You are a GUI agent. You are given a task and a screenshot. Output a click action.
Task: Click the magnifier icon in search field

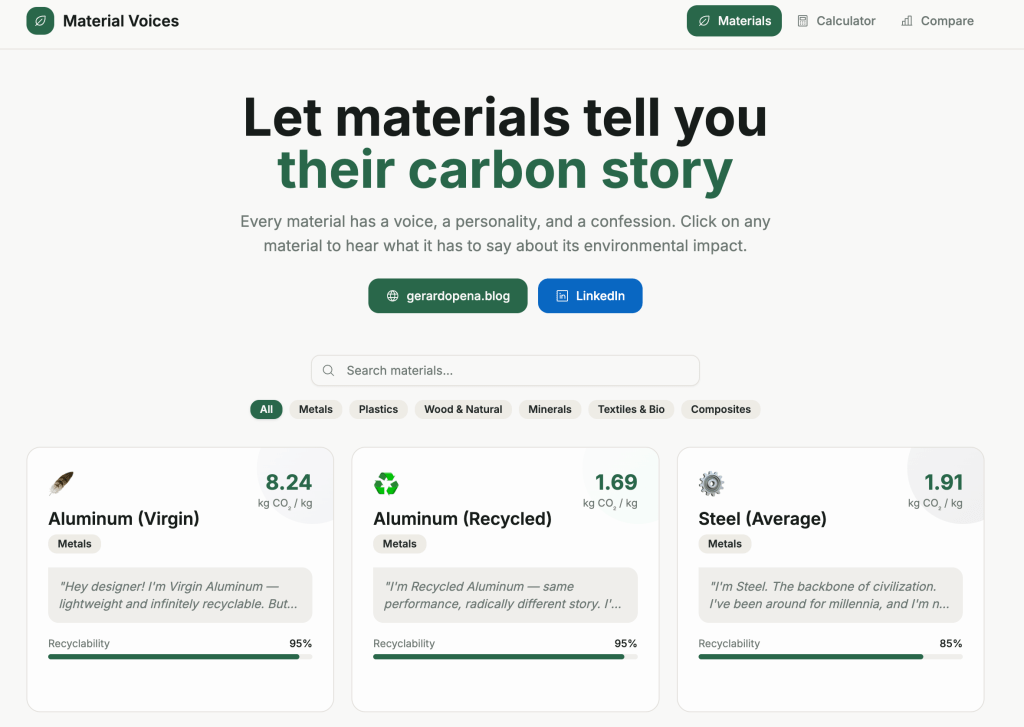[329, 371]
